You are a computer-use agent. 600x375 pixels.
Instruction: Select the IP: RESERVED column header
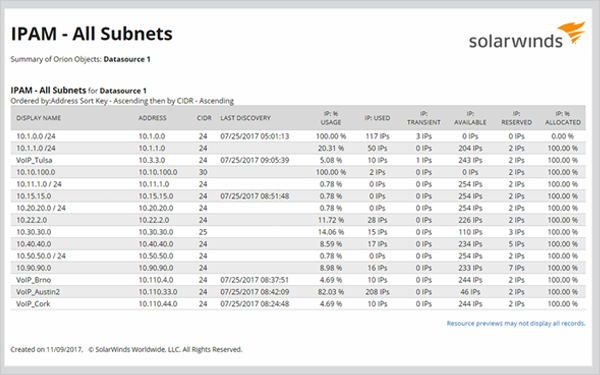click(516, 118)
